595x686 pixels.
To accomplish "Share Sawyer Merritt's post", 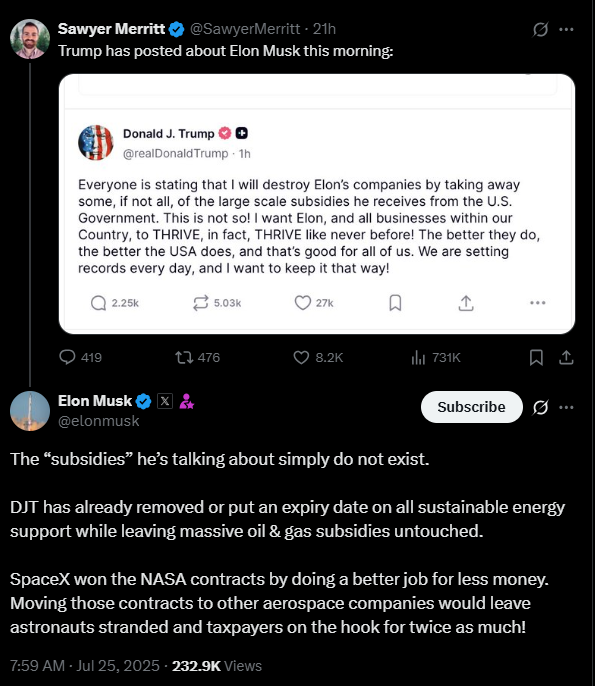I will 566,357.
